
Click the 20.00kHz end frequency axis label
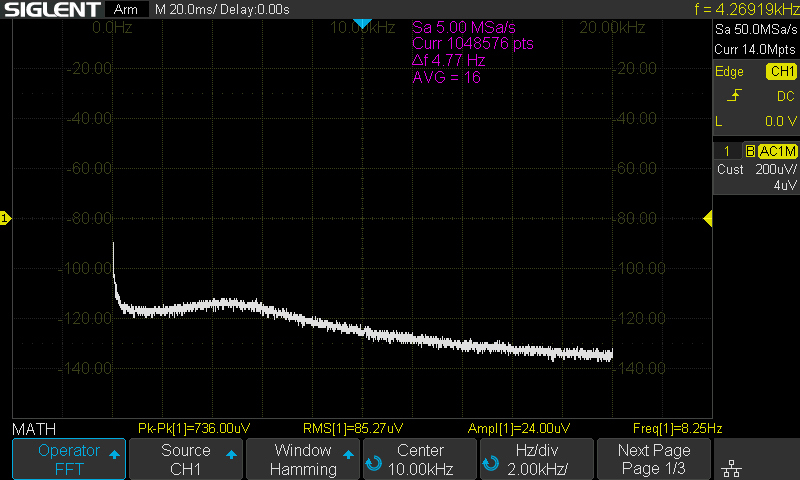click(612, 28)
